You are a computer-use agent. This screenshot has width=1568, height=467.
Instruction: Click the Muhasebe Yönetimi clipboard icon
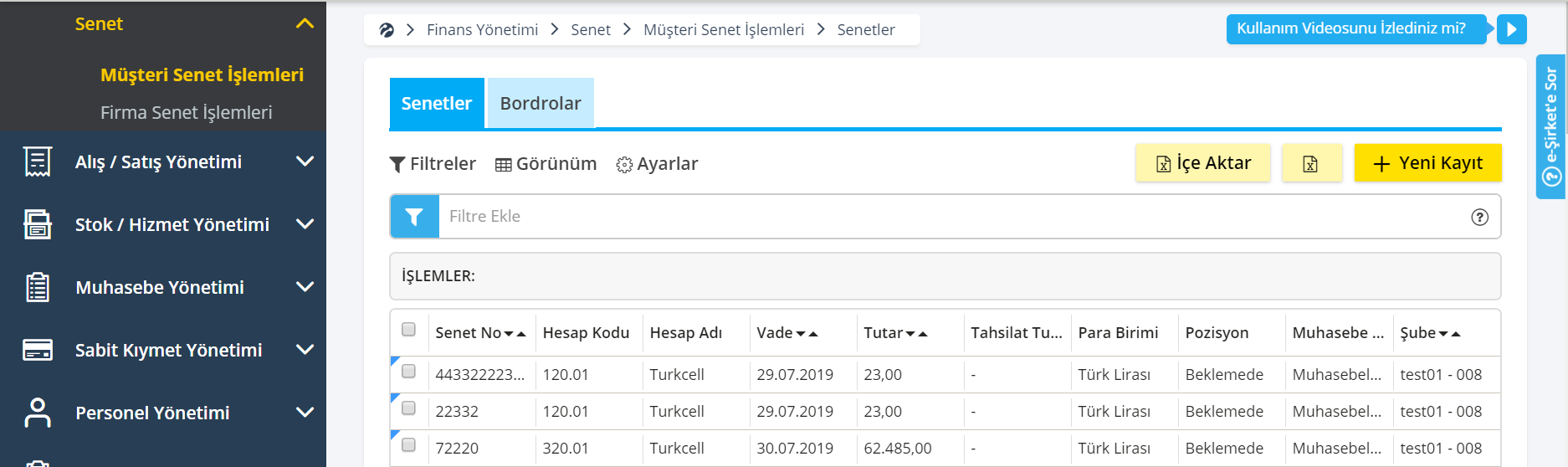coord(38,287)
